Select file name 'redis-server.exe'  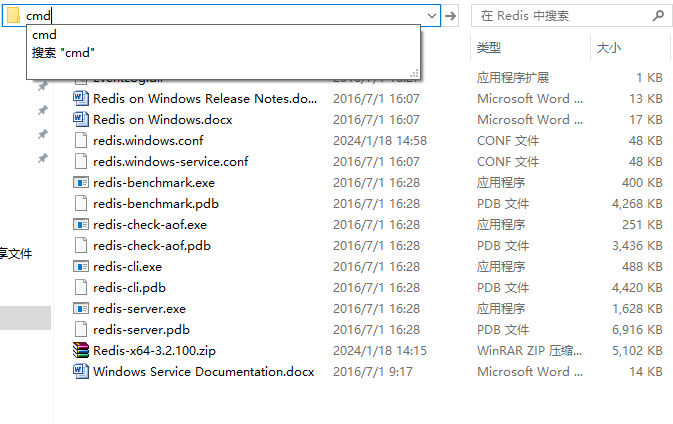139,309
